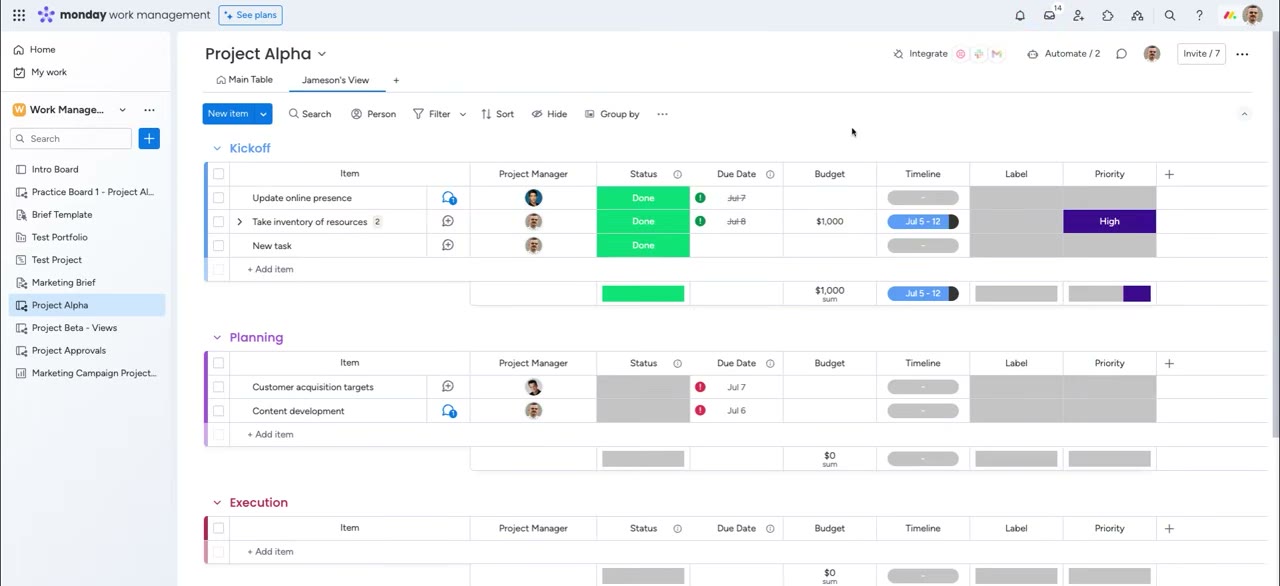Collapse the board header chevron
This screenshot has height=586, width=1280.
(1244, 114)
